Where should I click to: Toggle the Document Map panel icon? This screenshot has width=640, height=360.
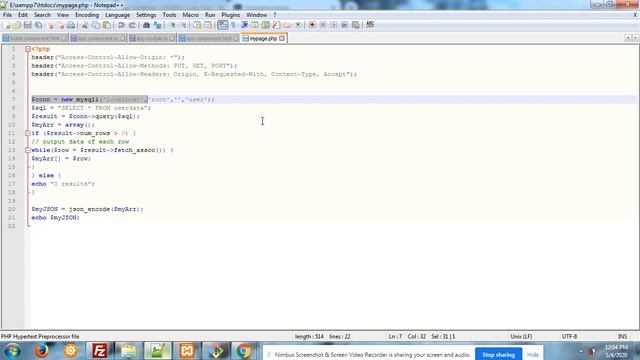tap(265, 25)
